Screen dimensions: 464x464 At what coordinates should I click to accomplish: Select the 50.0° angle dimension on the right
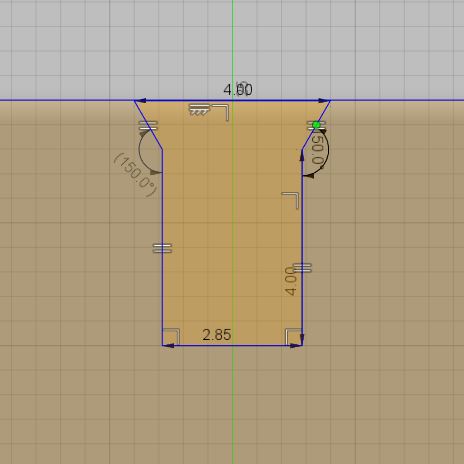point(318,151)
